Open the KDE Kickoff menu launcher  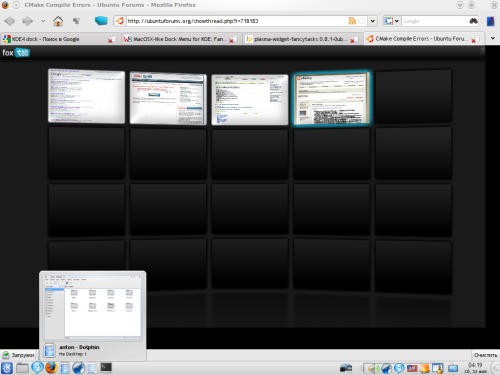tap(7, 368)
